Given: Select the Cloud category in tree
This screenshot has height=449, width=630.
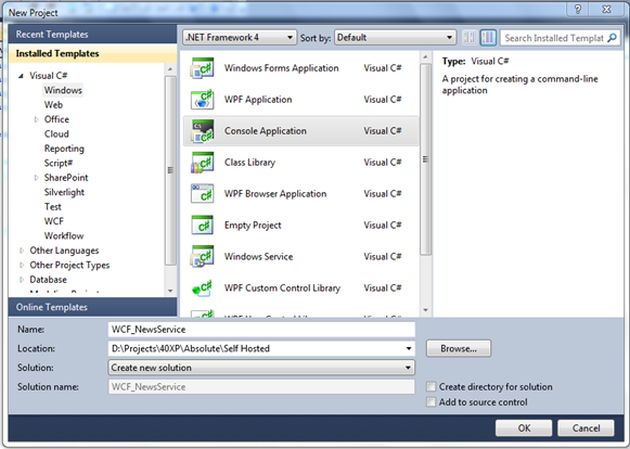Looking at the screenshot, I should pos(57,134).
